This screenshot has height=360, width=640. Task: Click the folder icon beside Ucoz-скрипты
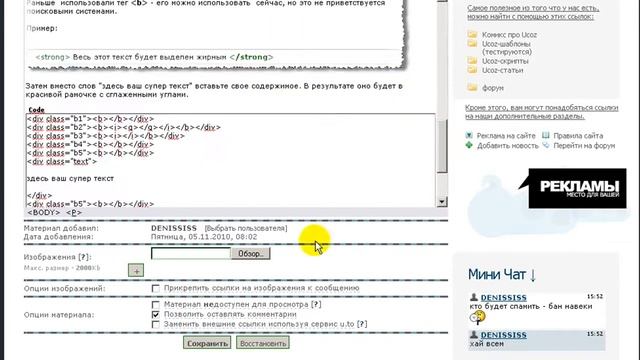[x=472, y=61]
